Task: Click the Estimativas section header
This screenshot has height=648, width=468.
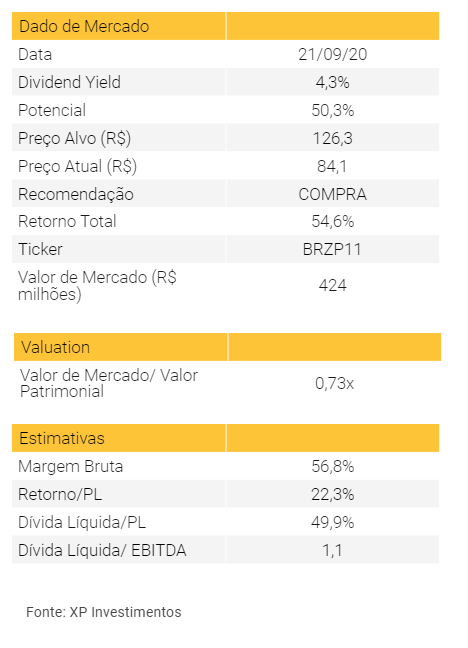Action: pyautogui.click(x=62, y=438)
